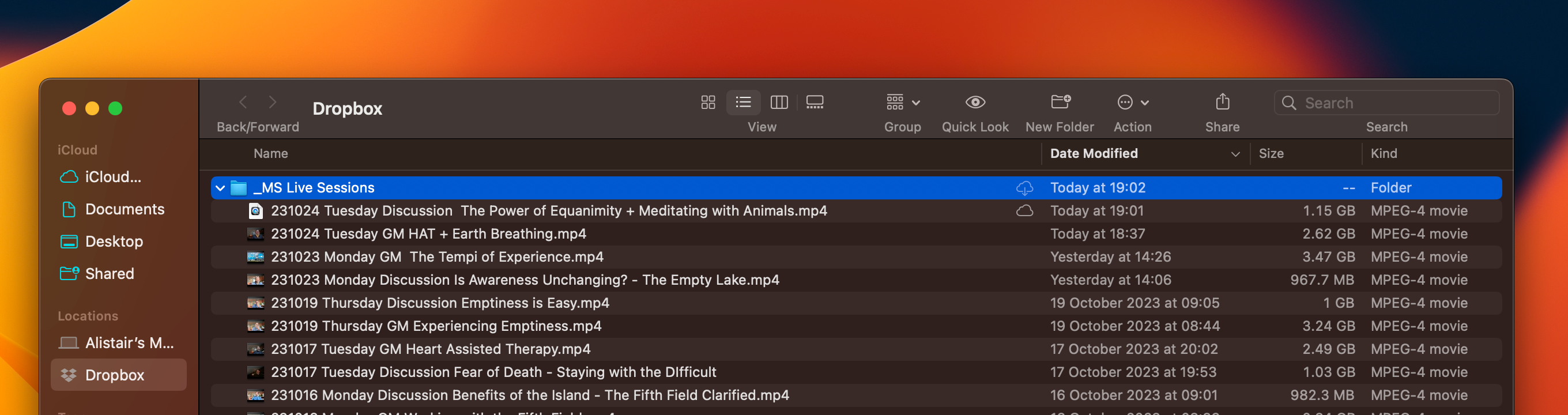Click the 967.7 MB size cell
Screen dimensions: 1568x415
[1322, 281]
